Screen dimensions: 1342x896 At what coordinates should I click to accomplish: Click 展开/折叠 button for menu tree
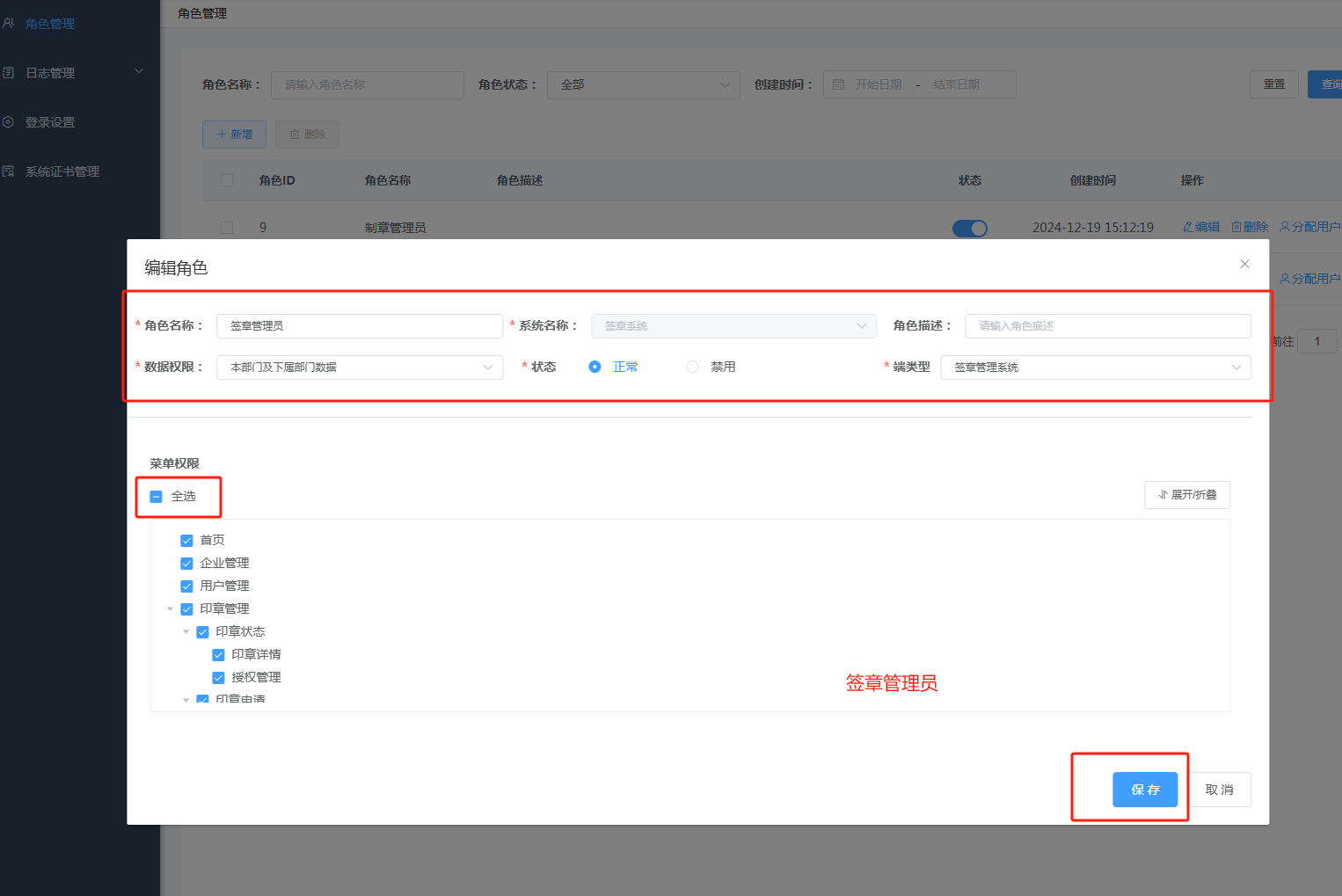point(1186,495)
